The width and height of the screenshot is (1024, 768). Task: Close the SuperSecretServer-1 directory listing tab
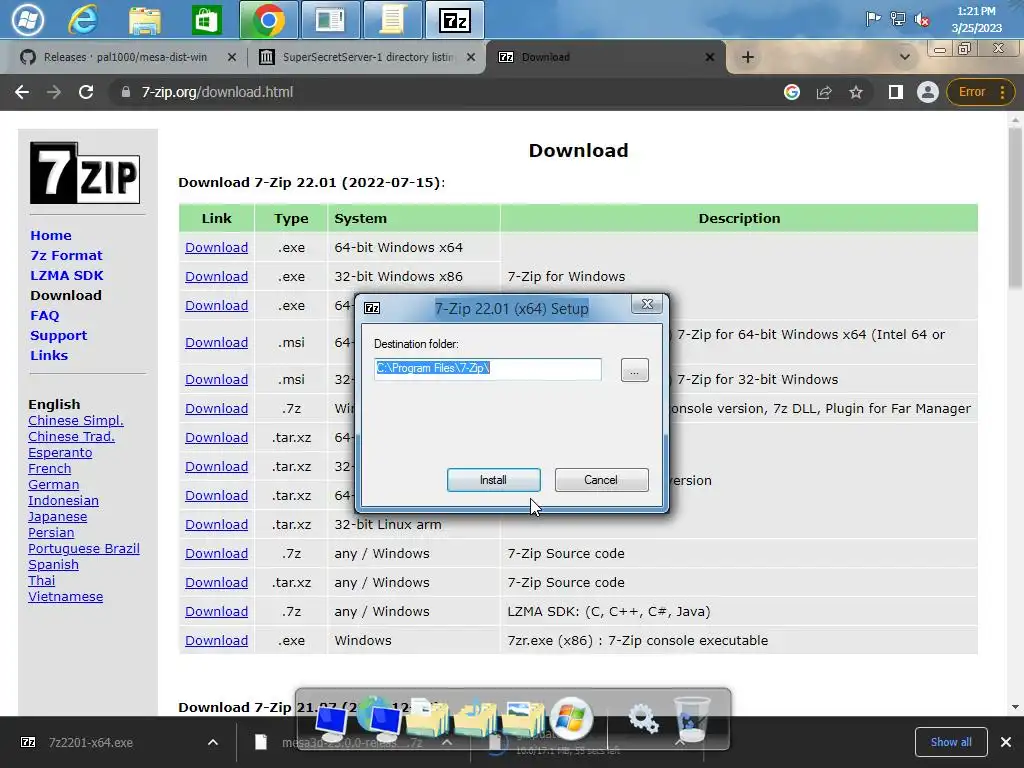point(471,57)
